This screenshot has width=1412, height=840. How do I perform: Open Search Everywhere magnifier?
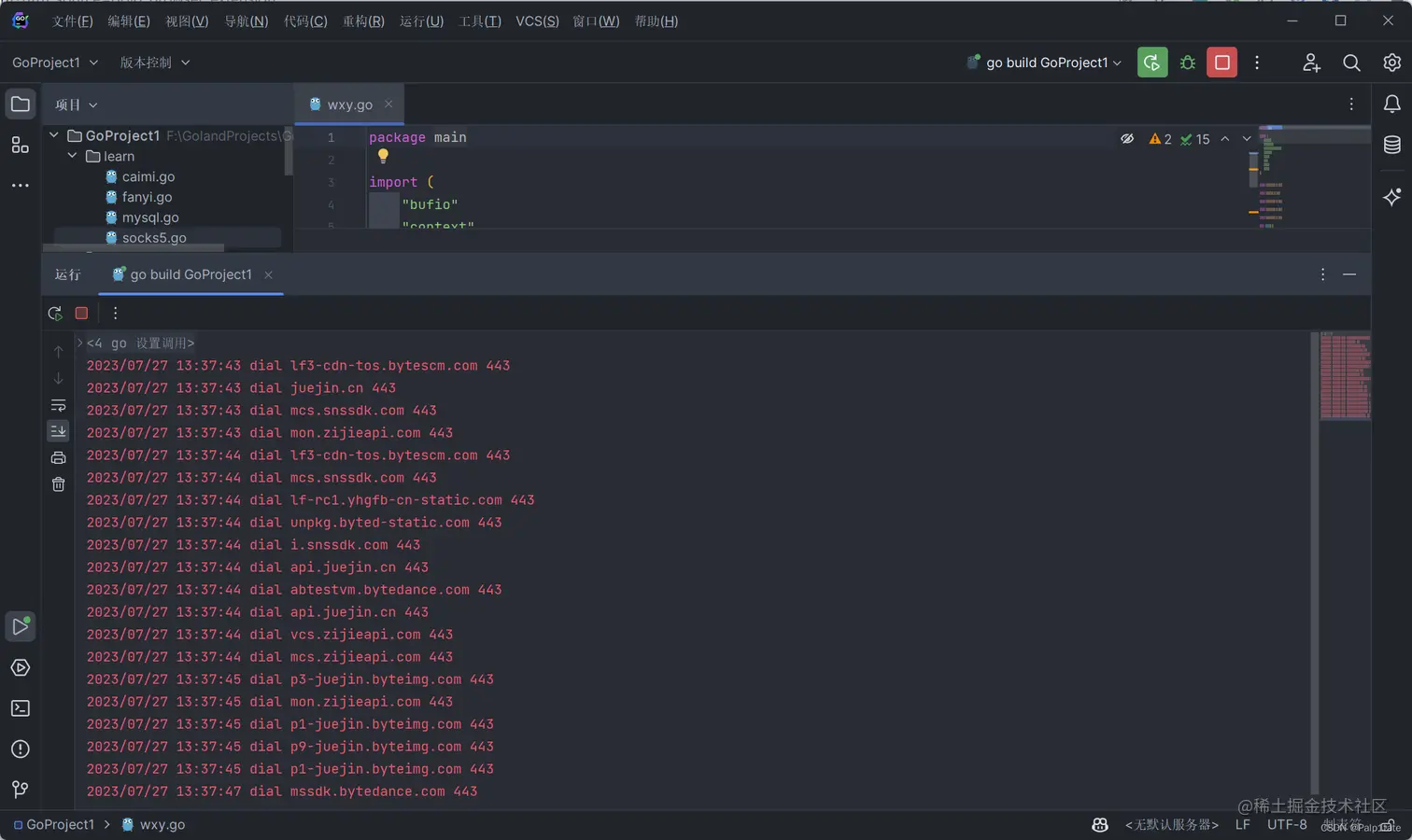(1351, 63)
